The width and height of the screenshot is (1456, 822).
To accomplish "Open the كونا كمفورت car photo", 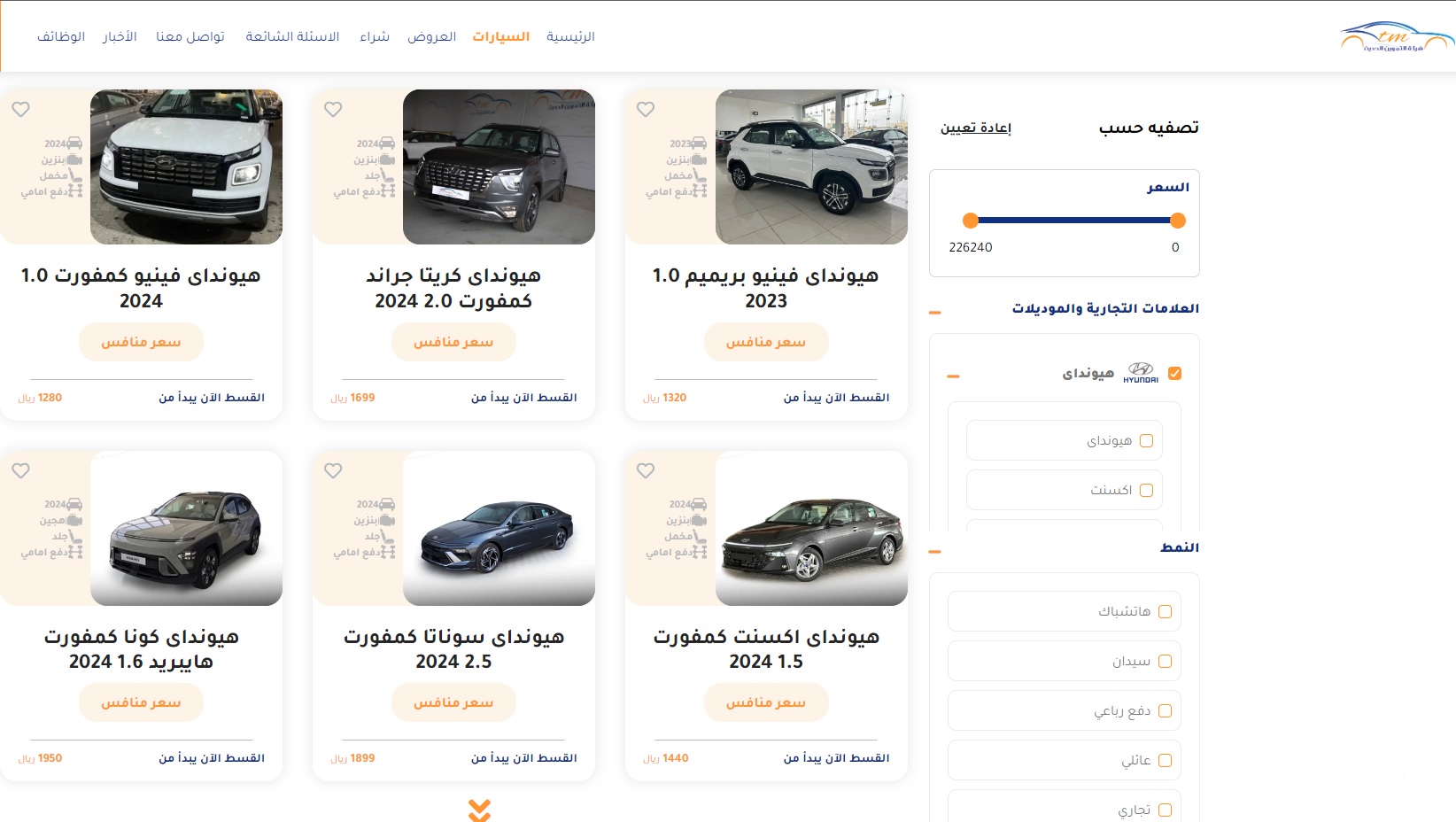I will coord(186,528).
